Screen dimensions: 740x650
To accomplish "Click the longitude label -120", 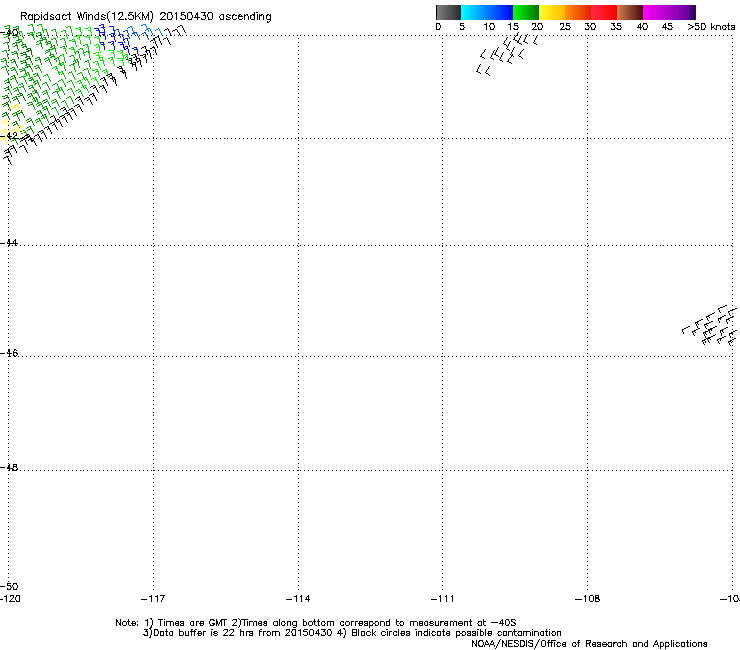I will 10,599.
